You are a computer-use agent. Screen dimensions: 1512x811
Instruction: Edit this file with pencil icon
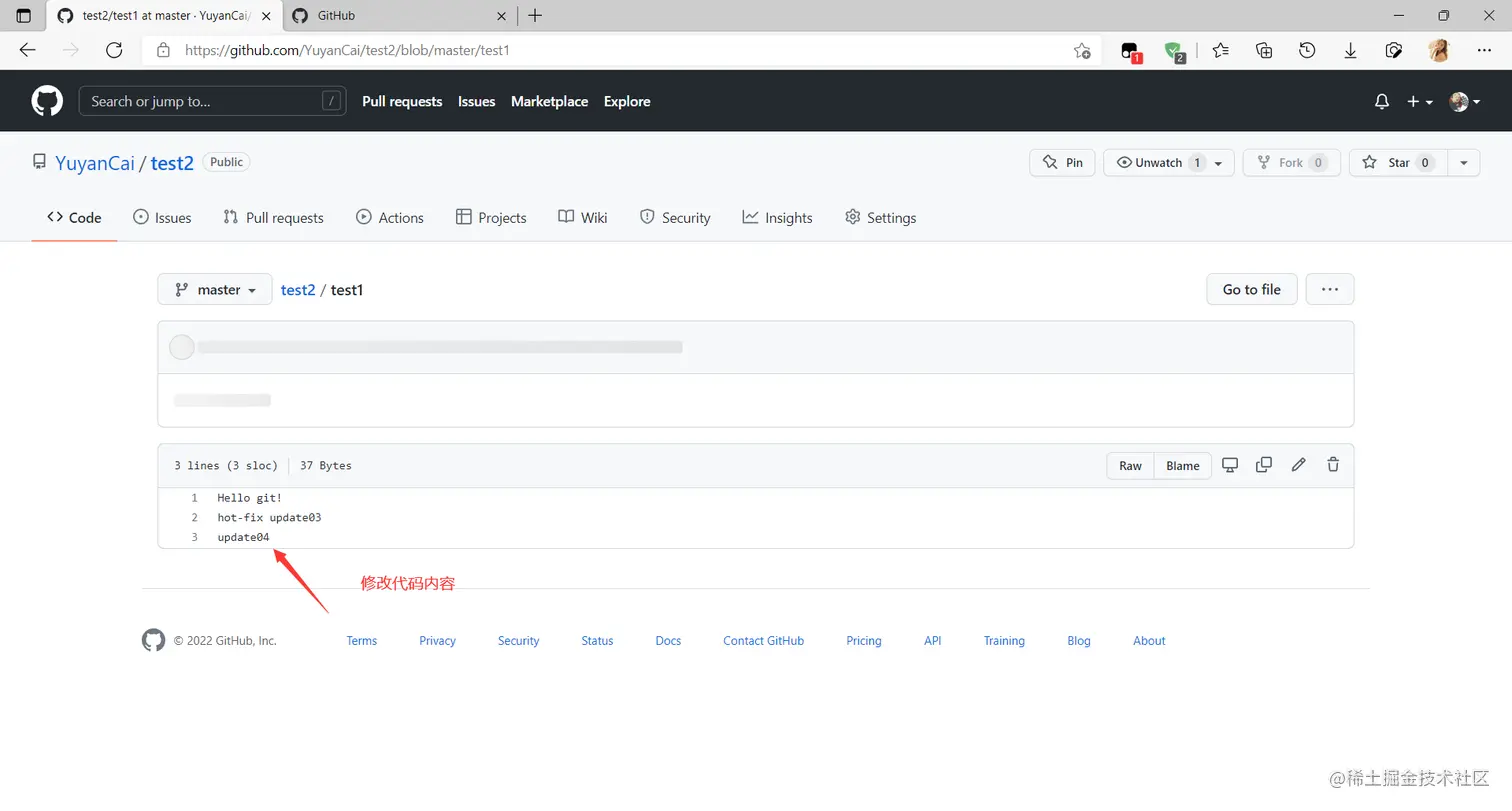[x=1298, y=465]
